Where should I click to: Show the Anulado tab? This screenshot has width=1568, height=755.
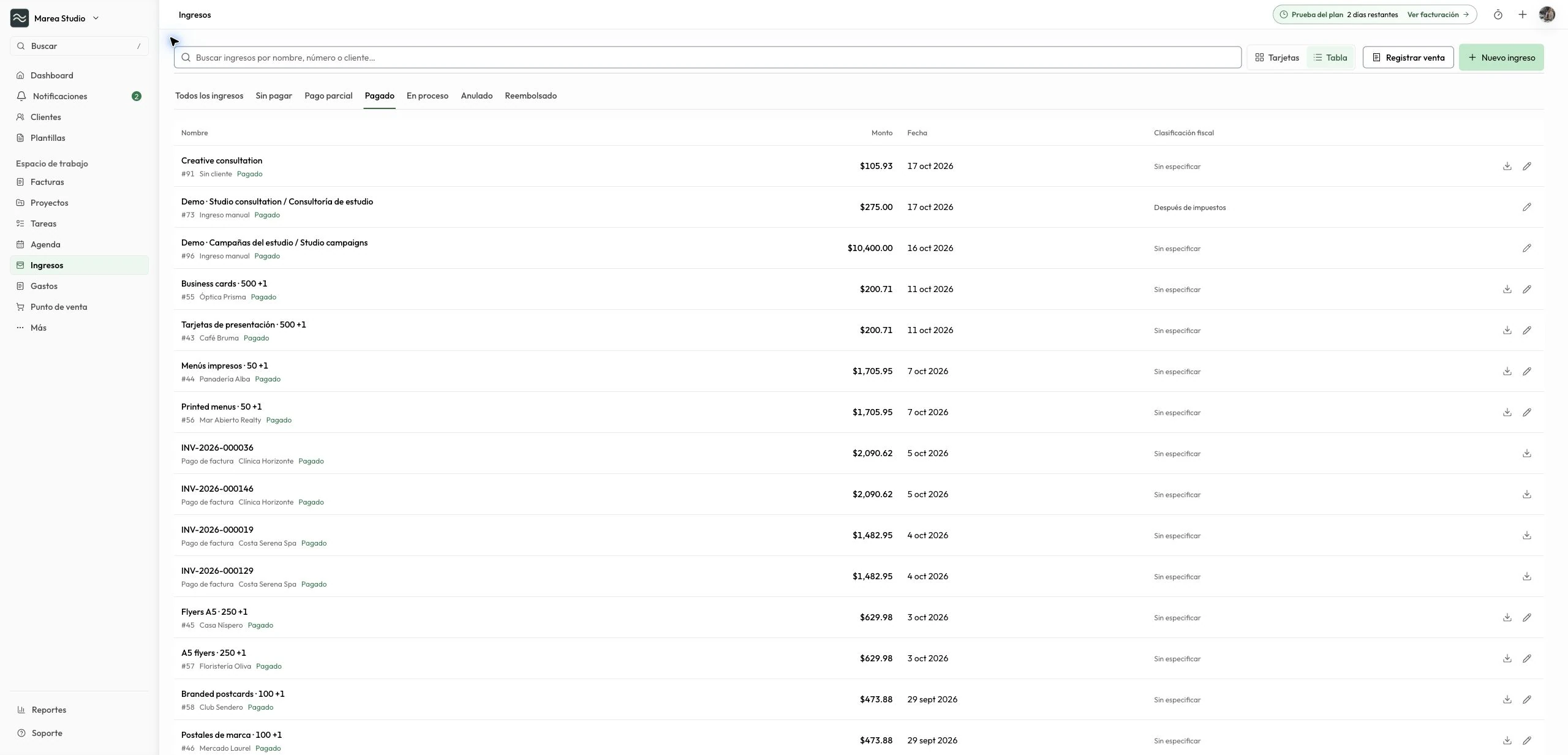[477, 96]
